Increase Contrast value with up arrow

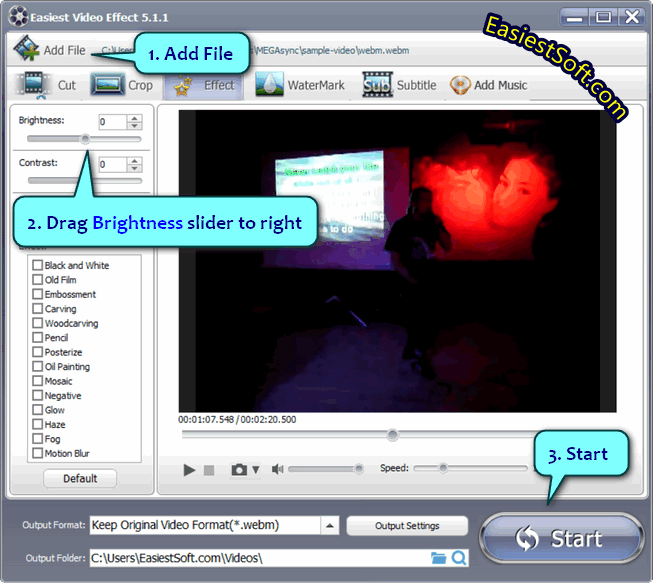[x=135, y=161]
